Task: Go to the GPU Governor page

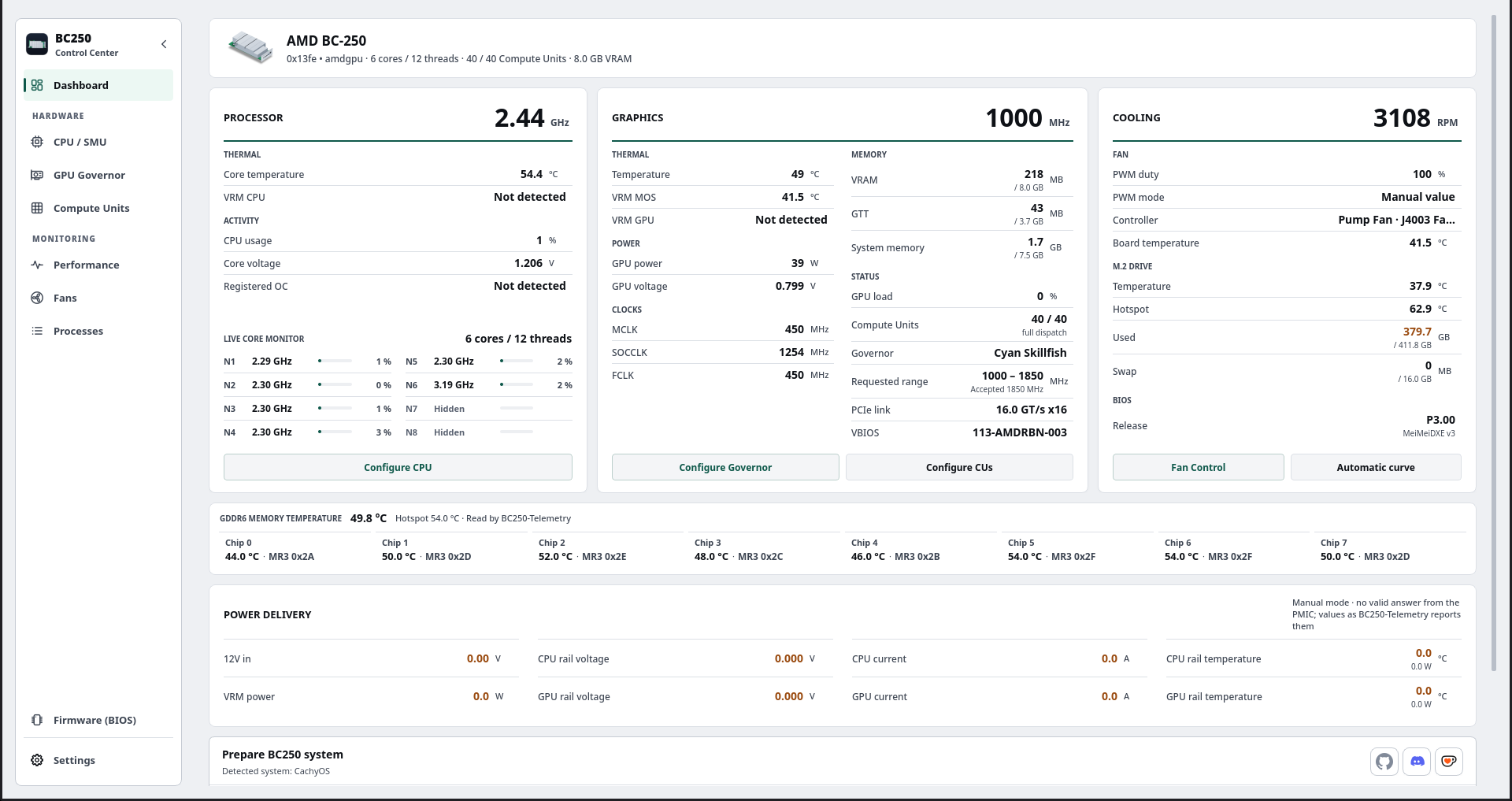Action: [x=98, y=175]
